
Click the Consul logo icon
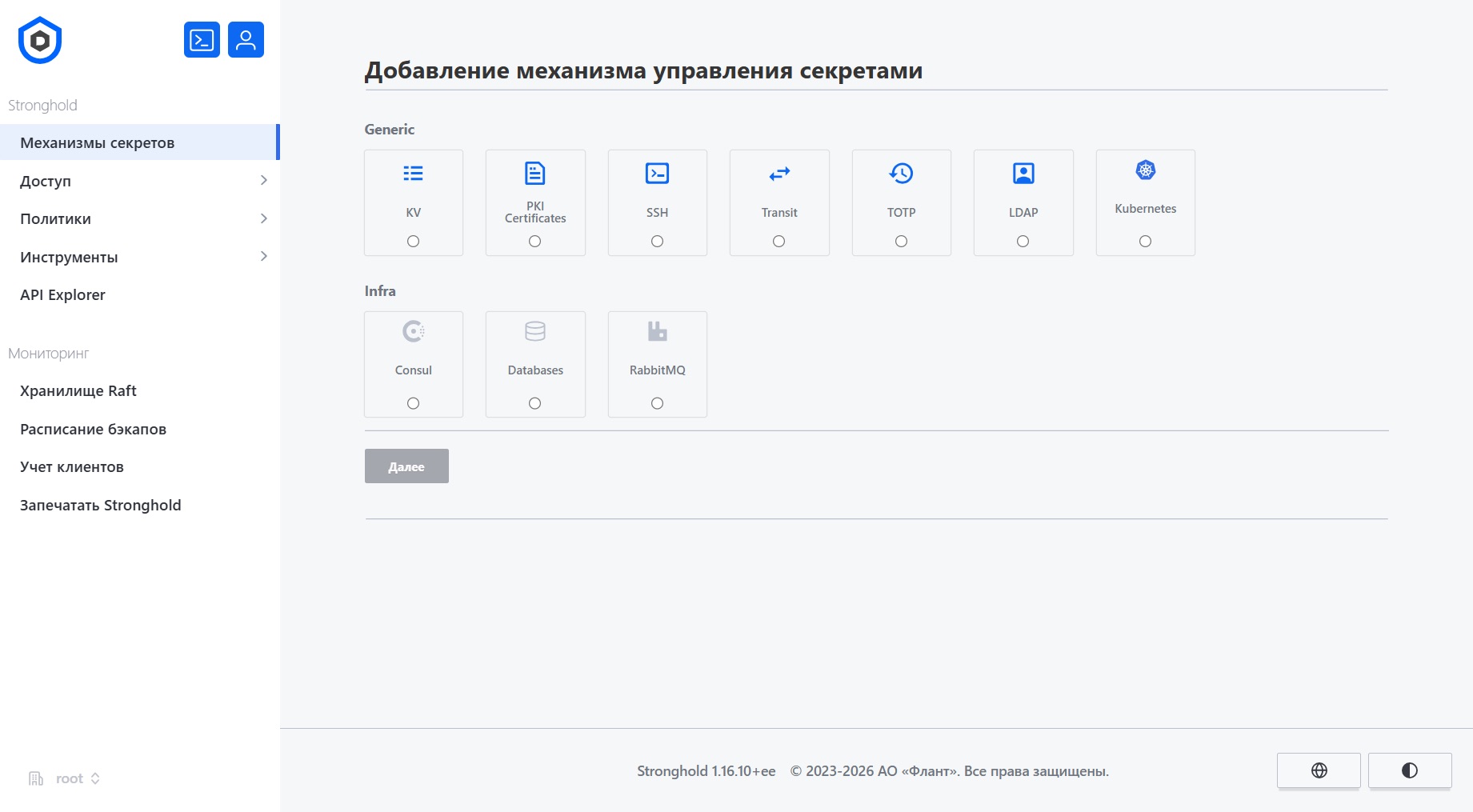[x=414, y=331]
